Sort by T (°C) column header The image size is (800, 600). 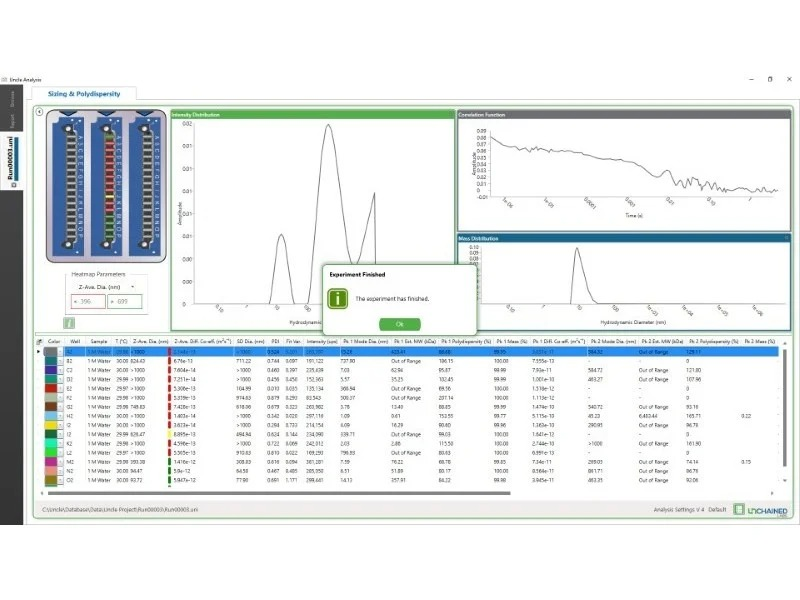point(121,341)
